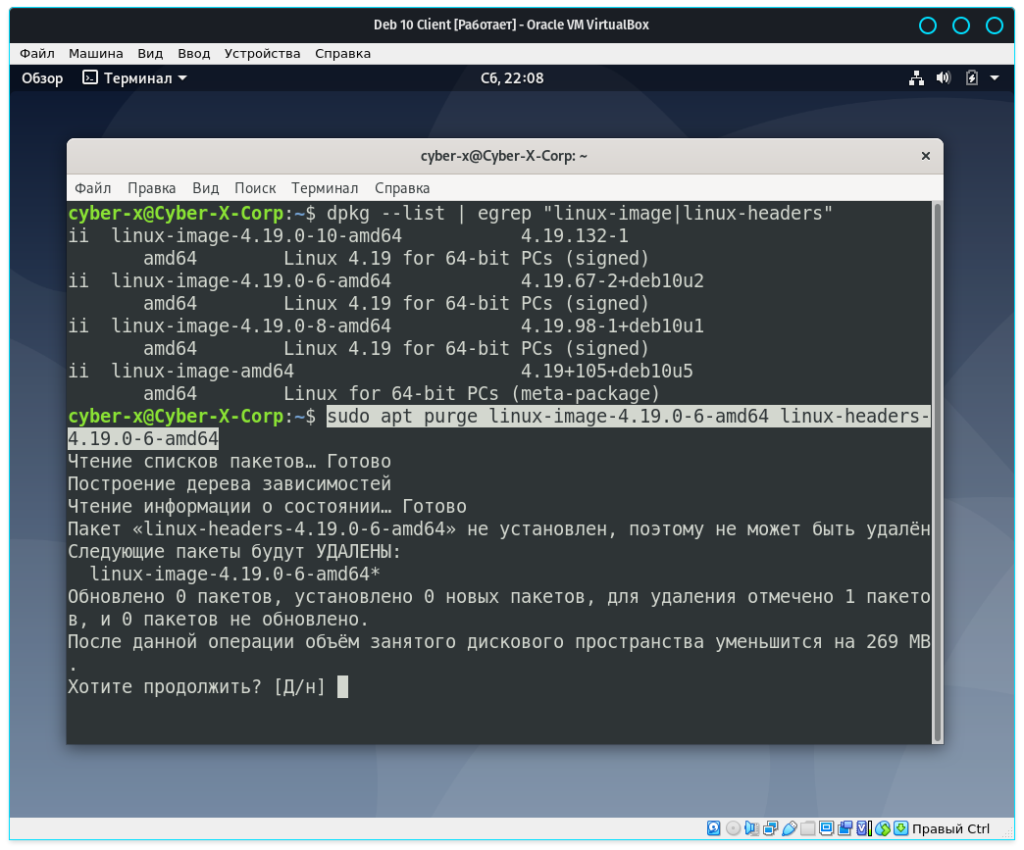Close the terminal window with X button
Screen dimensions: 1024x850
click(925, 156)
